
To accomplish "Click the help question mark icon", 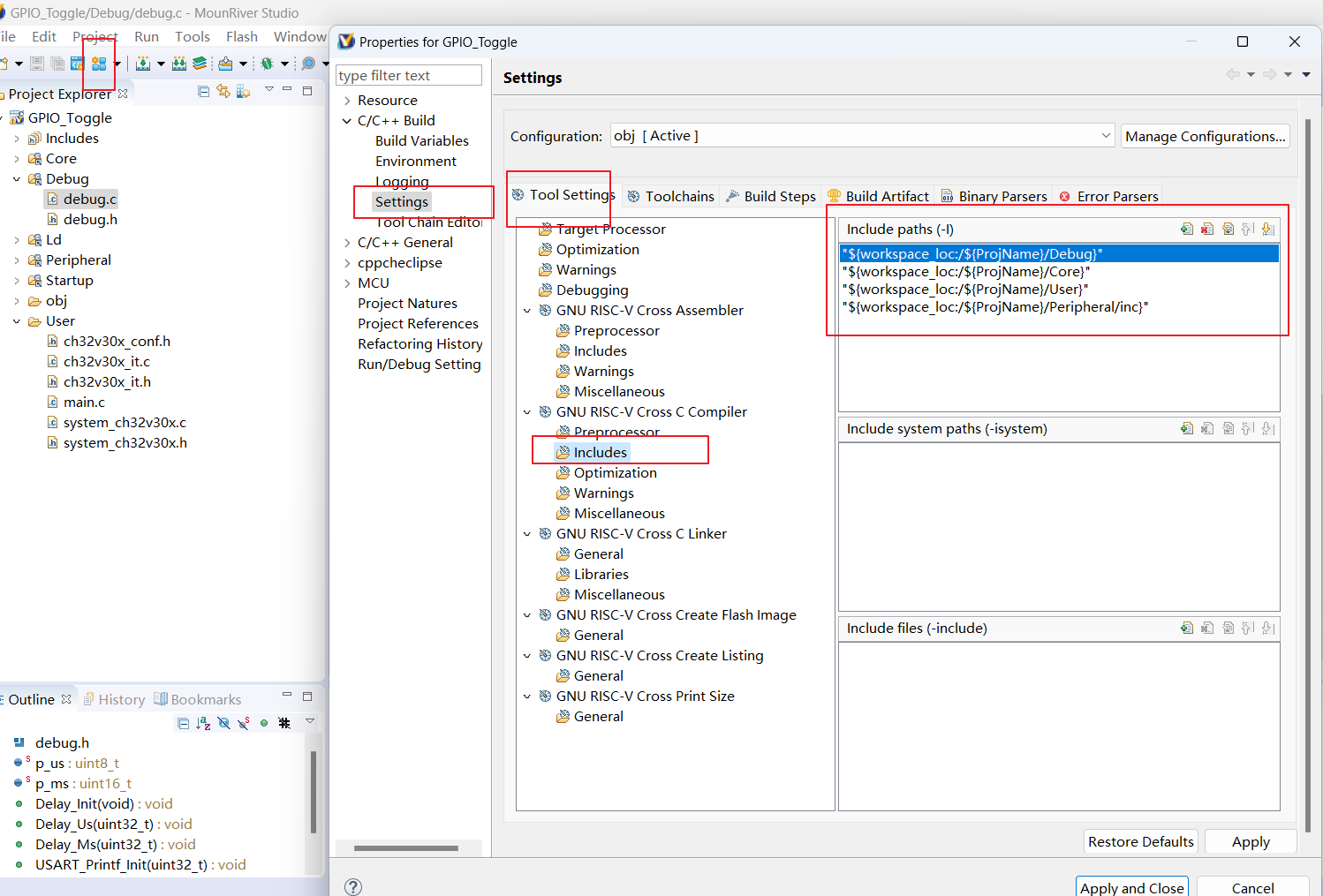I will point(353,887).
